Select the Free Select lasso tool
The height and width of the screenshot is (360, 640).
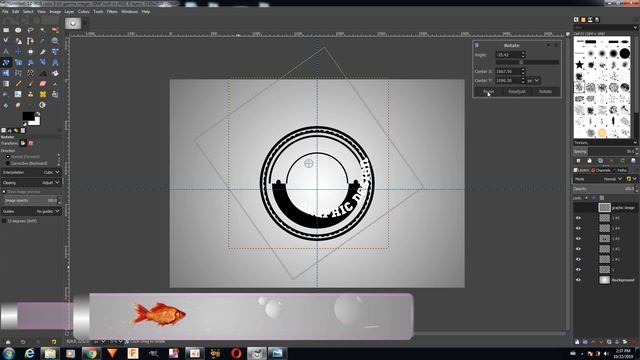(x=31, y=30)
